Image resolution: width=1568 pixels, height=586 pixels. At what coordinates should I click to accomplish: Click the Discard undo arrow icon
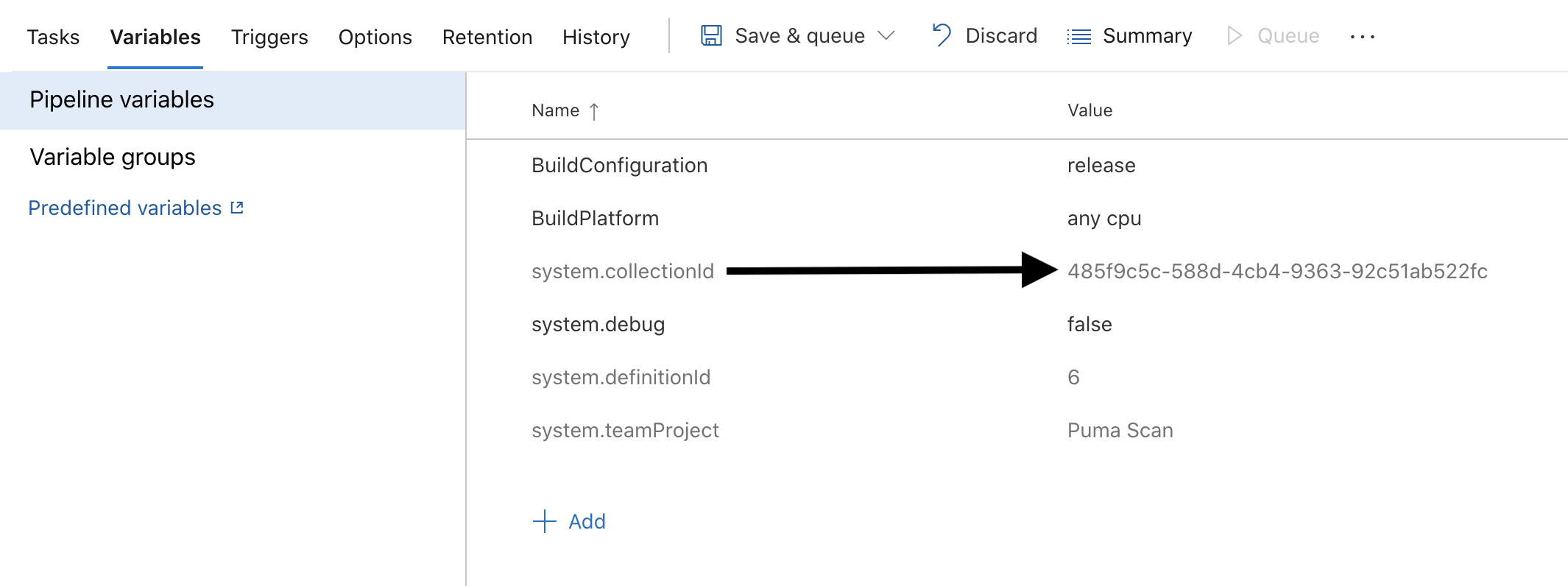point(942,35)
